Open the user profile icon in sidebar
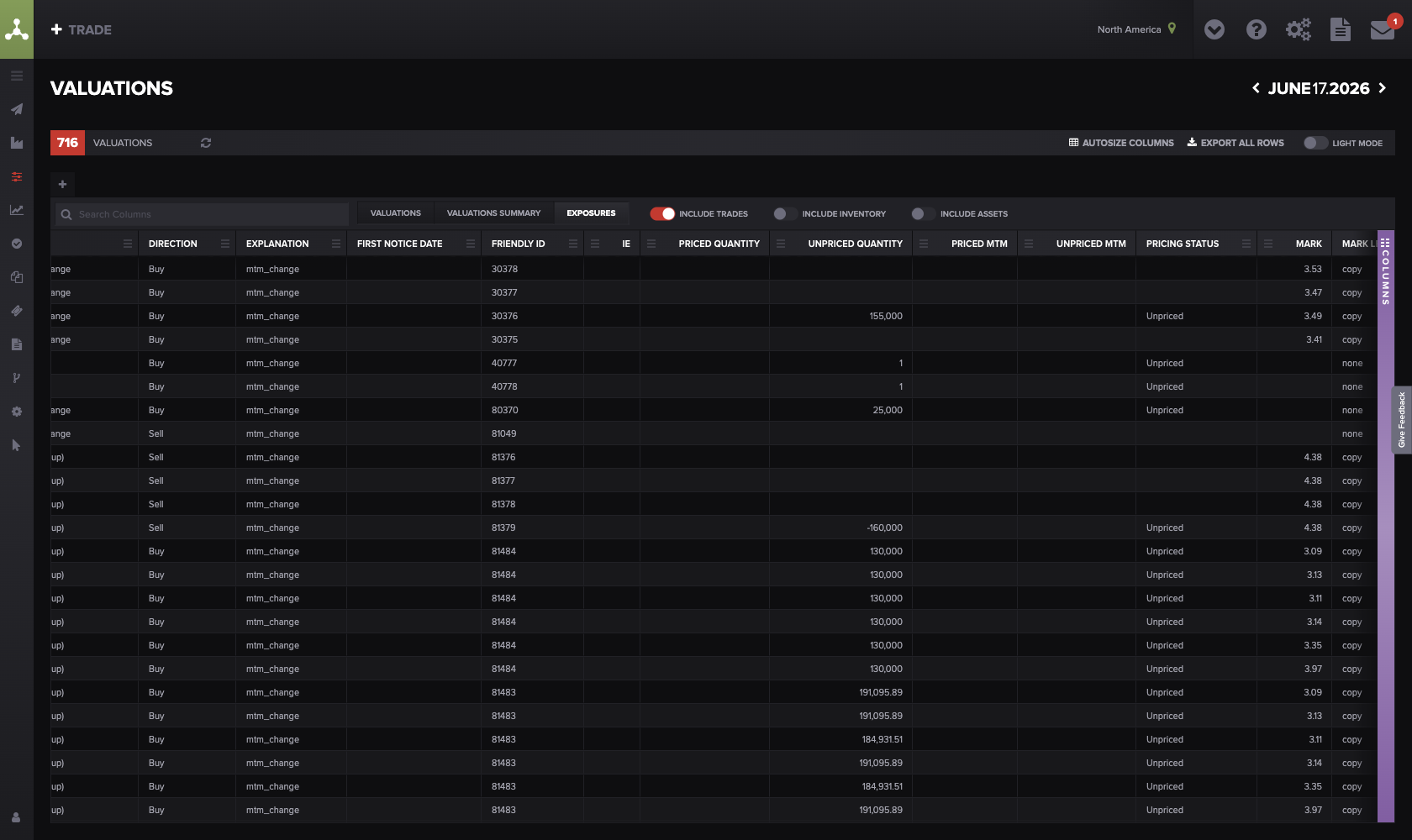Viewport: 1412px width, 840px height. pyautogui.click(x=16, y=817)
